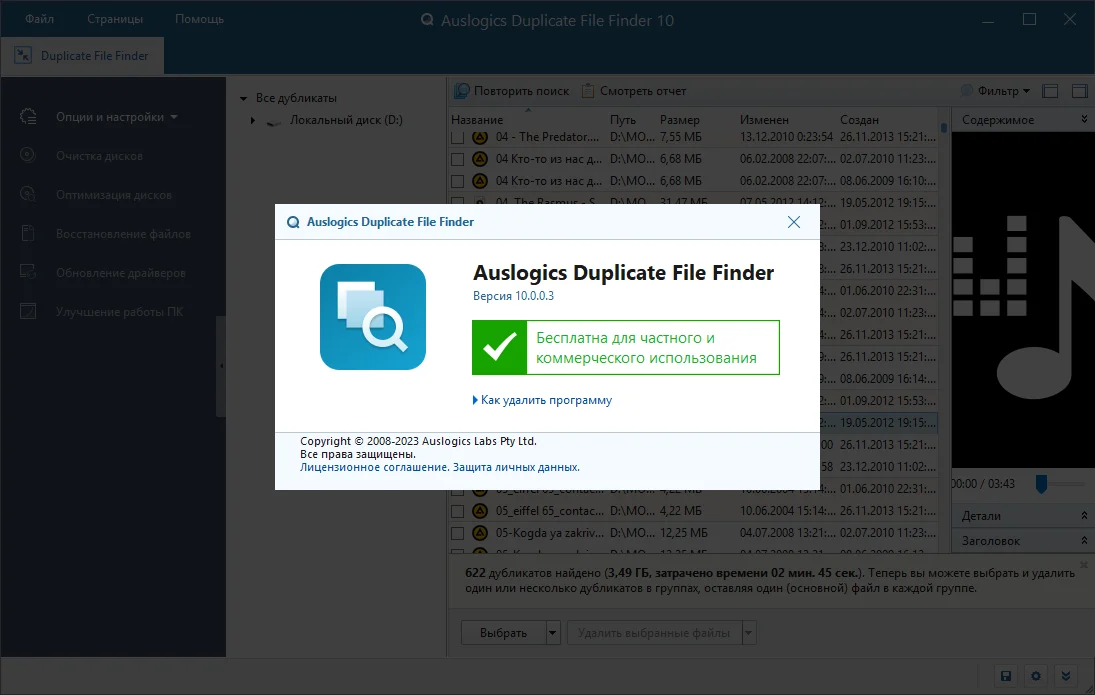The image size is (1095, 695).
Task: Tick checkbox for '05-Kogda ya zakriv' row
Action: pyautogui.click(x=457, y=534)
